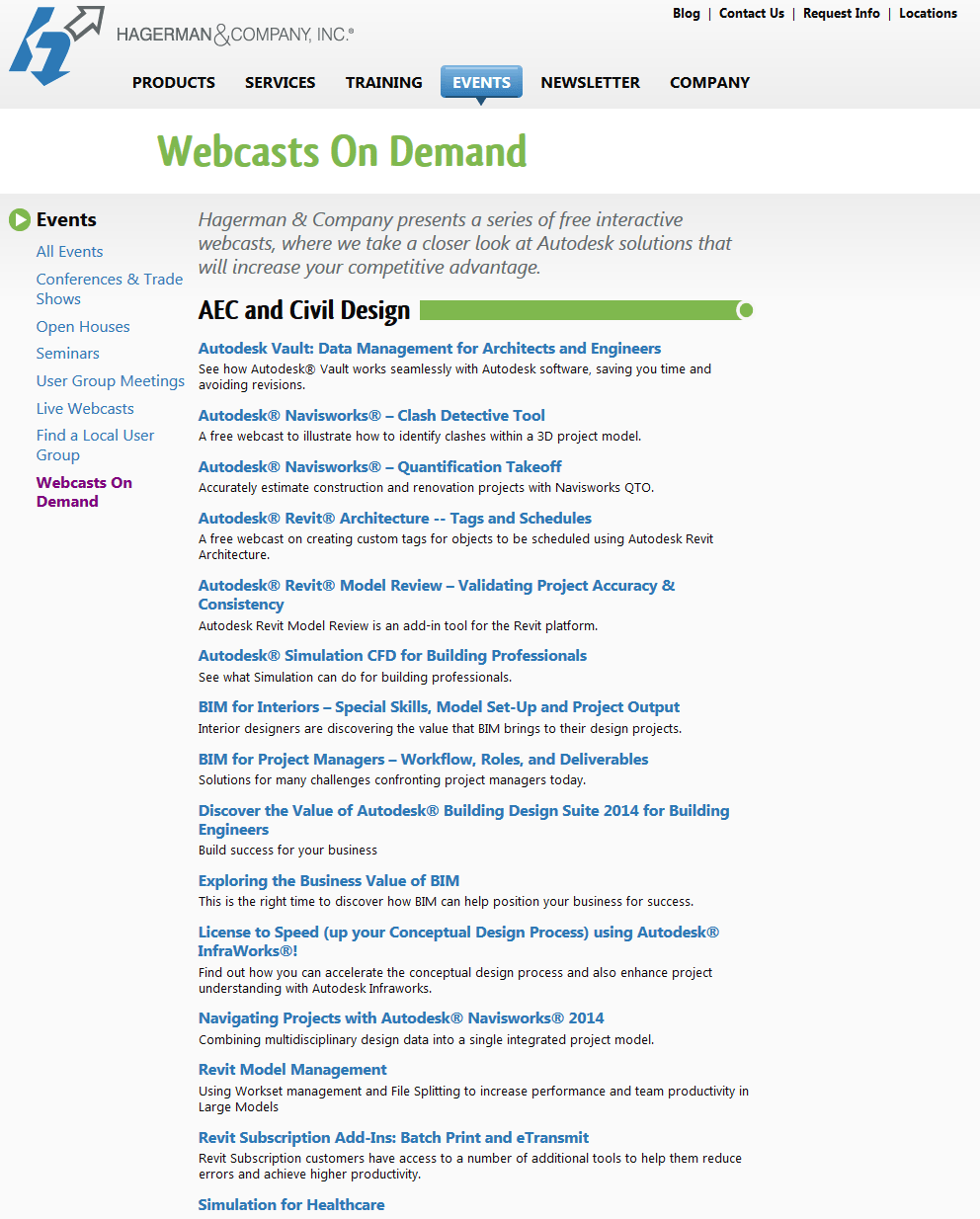This screenshot has height=1219, width=980.
Task: Visit the Blog page
Action: pyautogui.click(x=686, y=14)
